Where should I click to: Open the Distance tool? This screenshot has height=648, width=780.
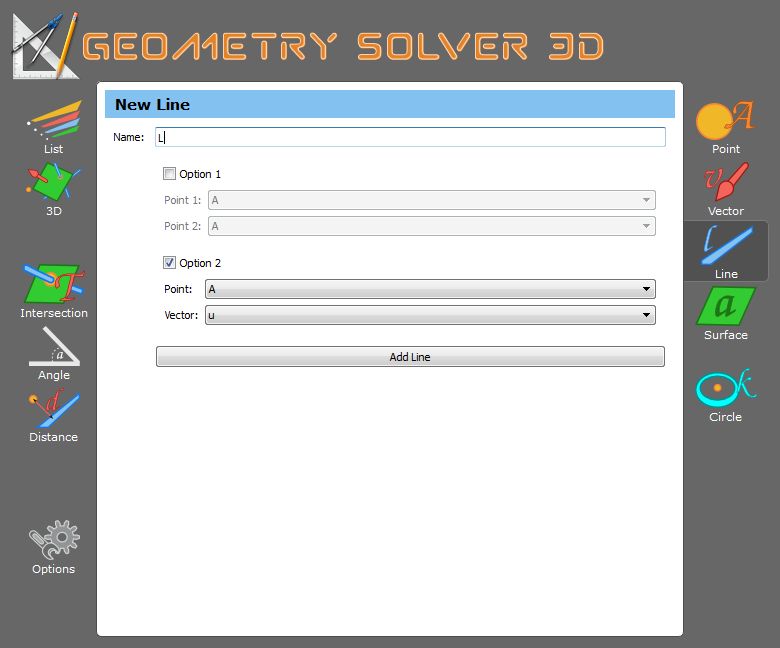coord(53,416)
